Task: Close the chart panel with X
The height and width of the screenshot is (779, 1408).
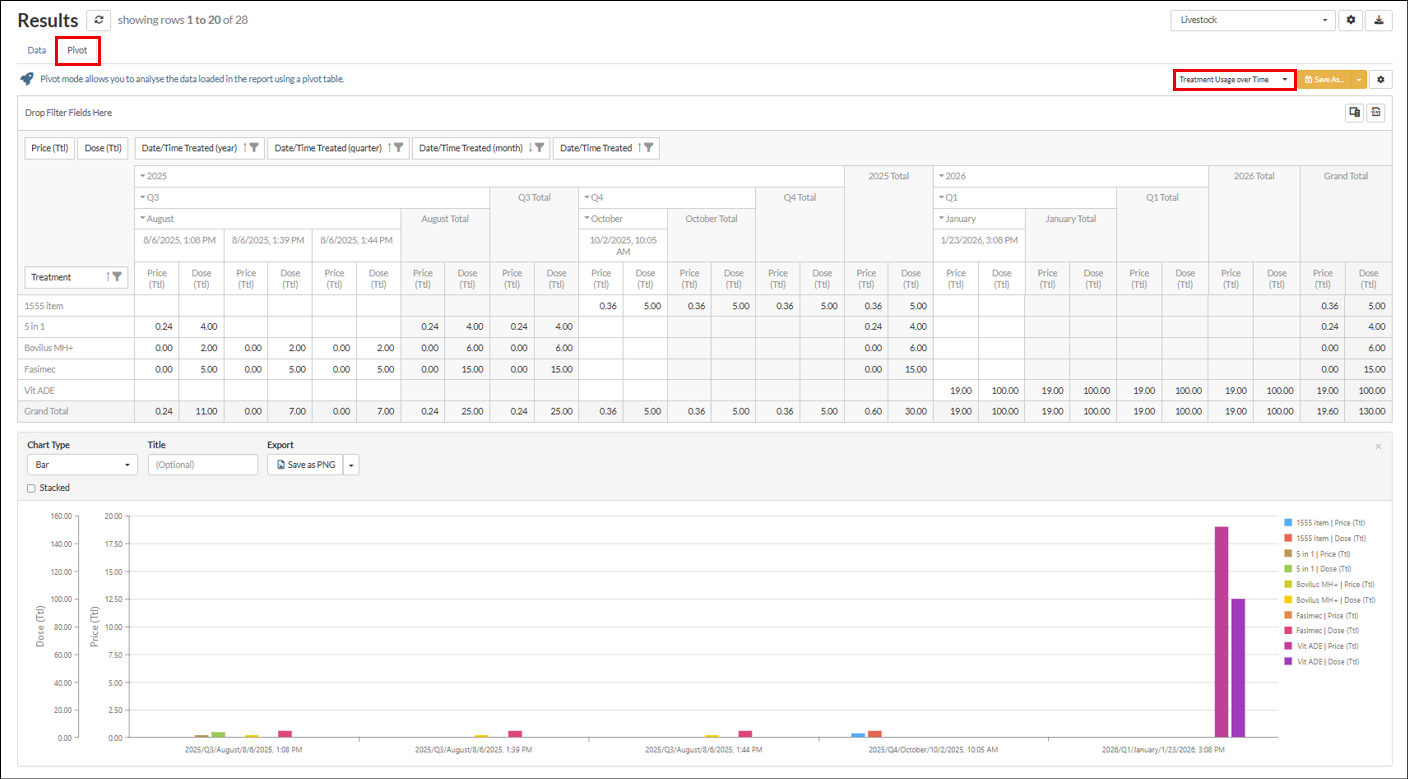Action: click(1378, 446)
